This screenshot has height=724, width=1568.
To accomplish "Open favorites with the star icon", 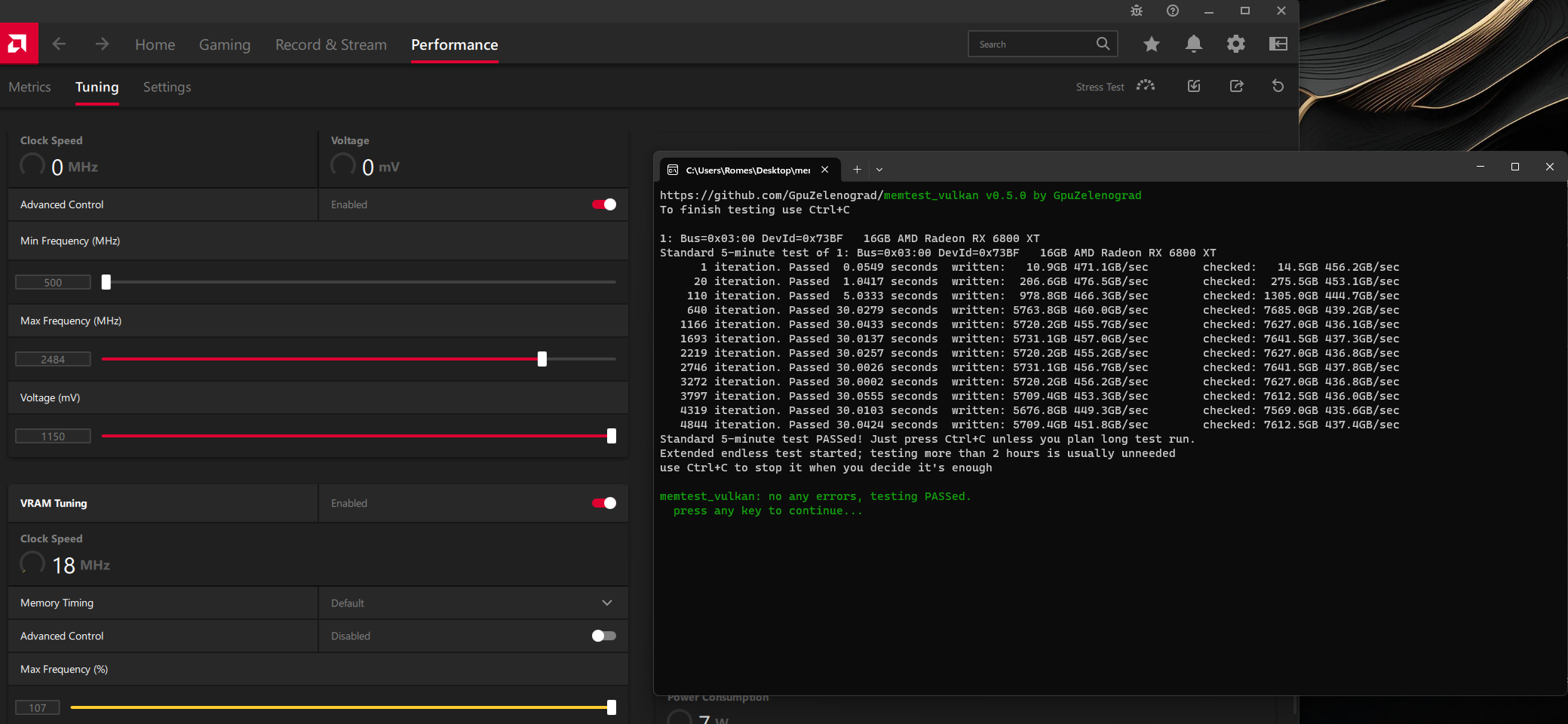I will [x=1151, y=44].
